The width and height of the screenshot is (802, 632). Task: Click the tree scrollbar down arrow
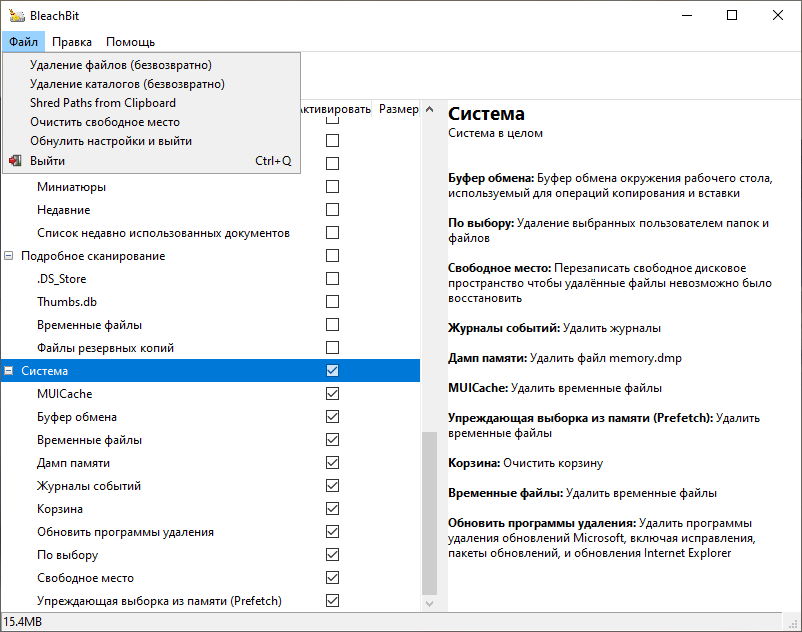click(430, 604)
